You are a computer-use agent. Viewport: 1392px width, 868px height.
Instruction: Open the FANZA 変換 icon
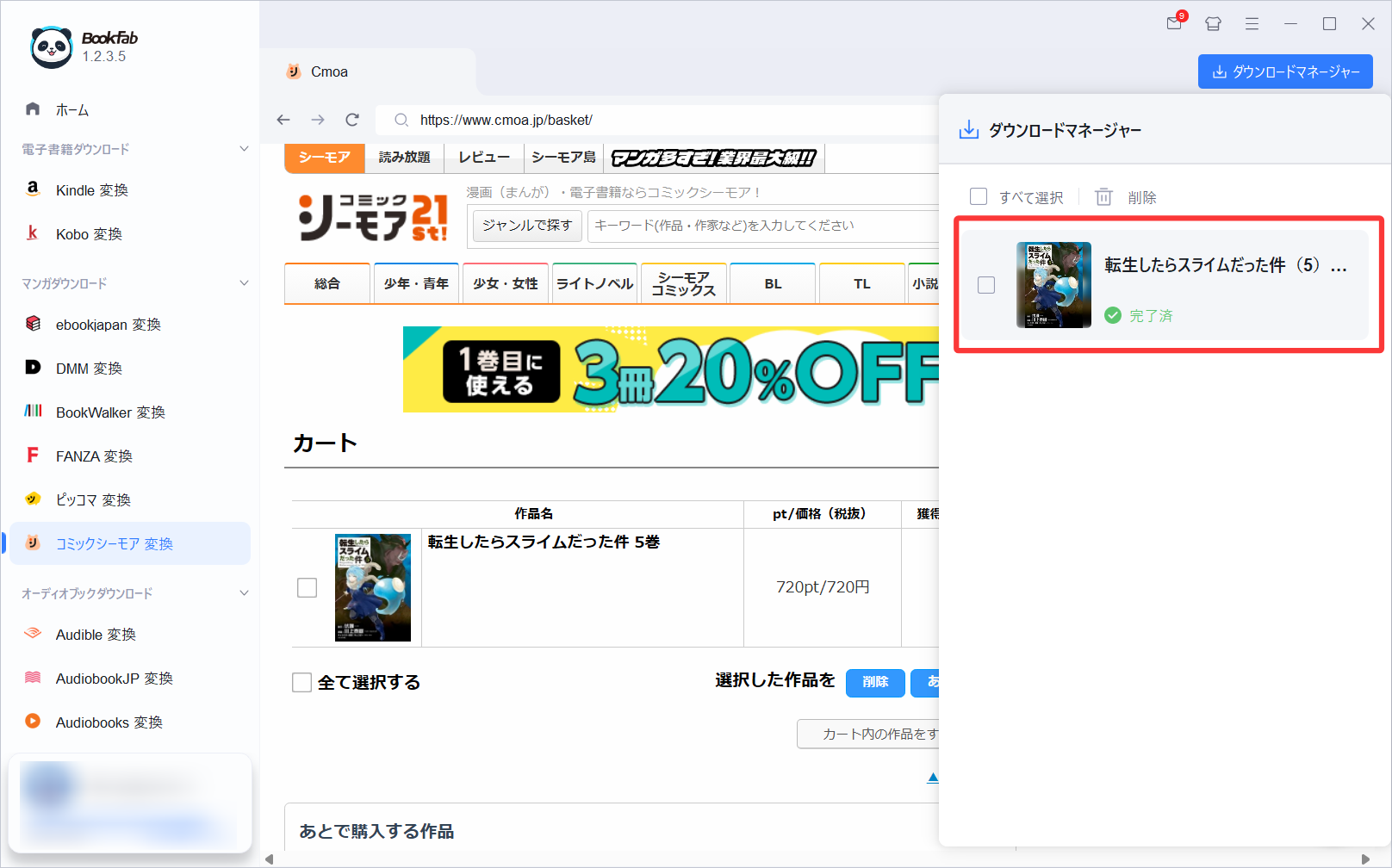pos(33,455)
